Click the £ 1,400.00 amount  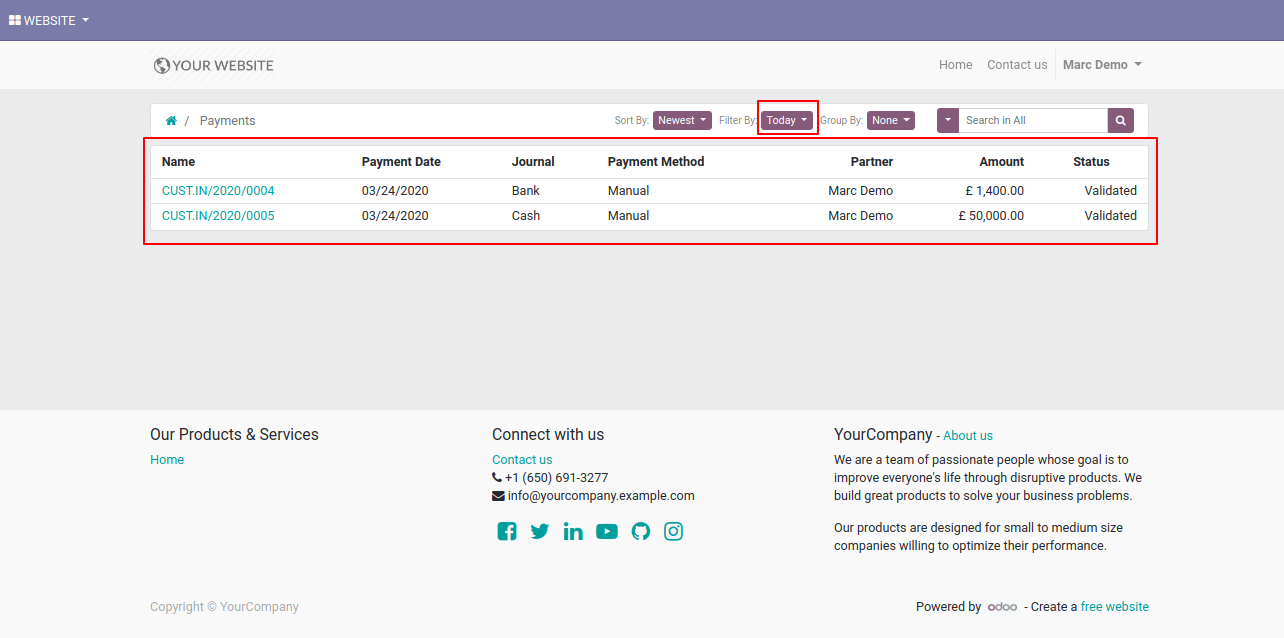point(994,191)
